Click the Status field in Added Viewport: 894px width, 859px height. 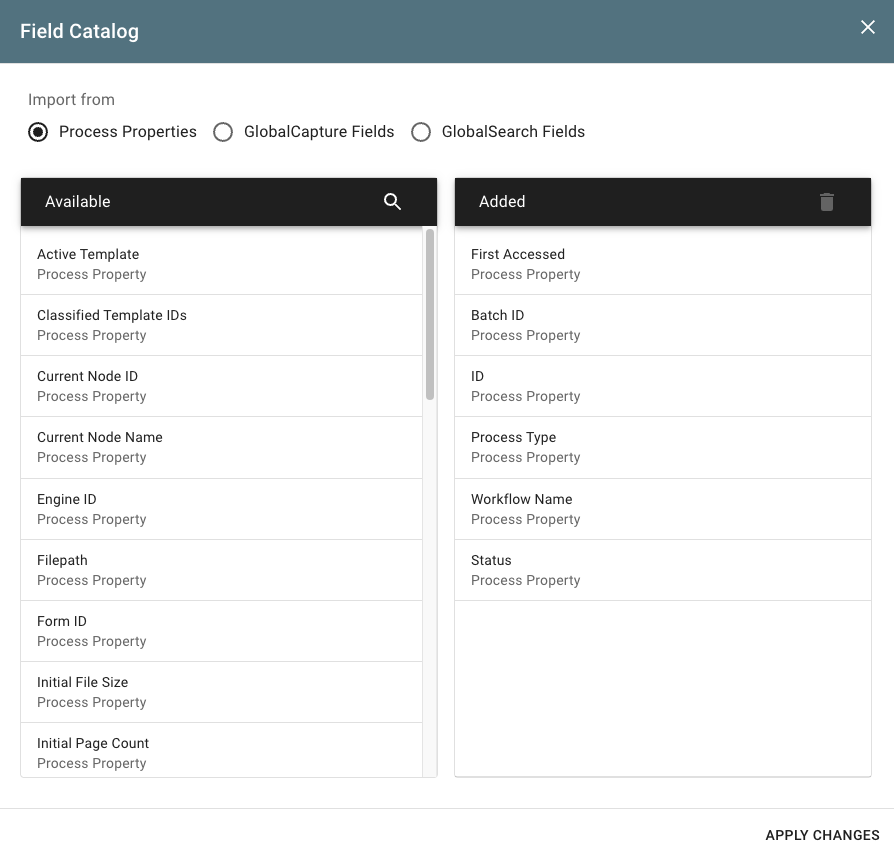[x=662, y=570]
